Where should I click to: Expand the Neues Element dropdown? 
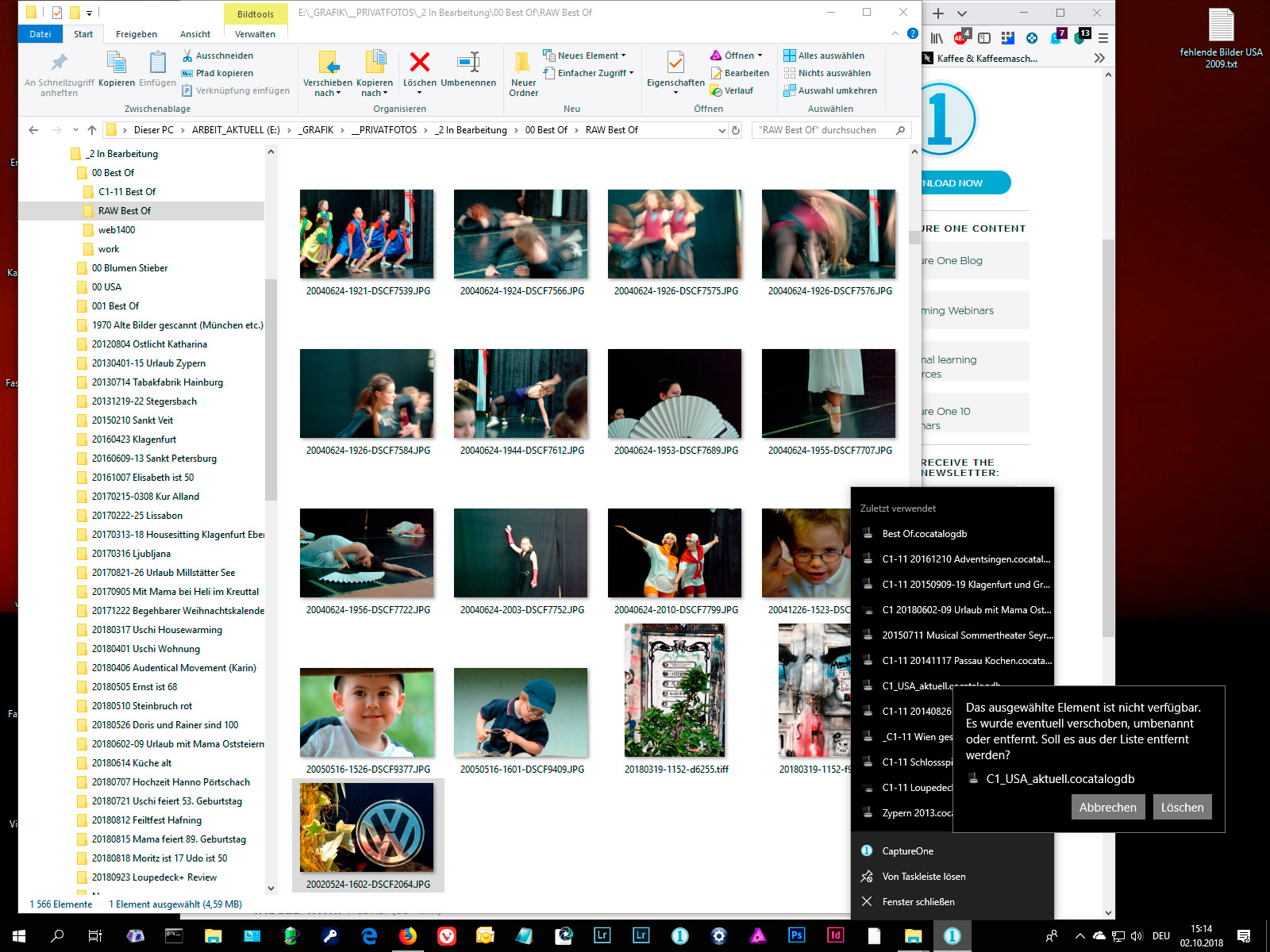pos(623,56)
